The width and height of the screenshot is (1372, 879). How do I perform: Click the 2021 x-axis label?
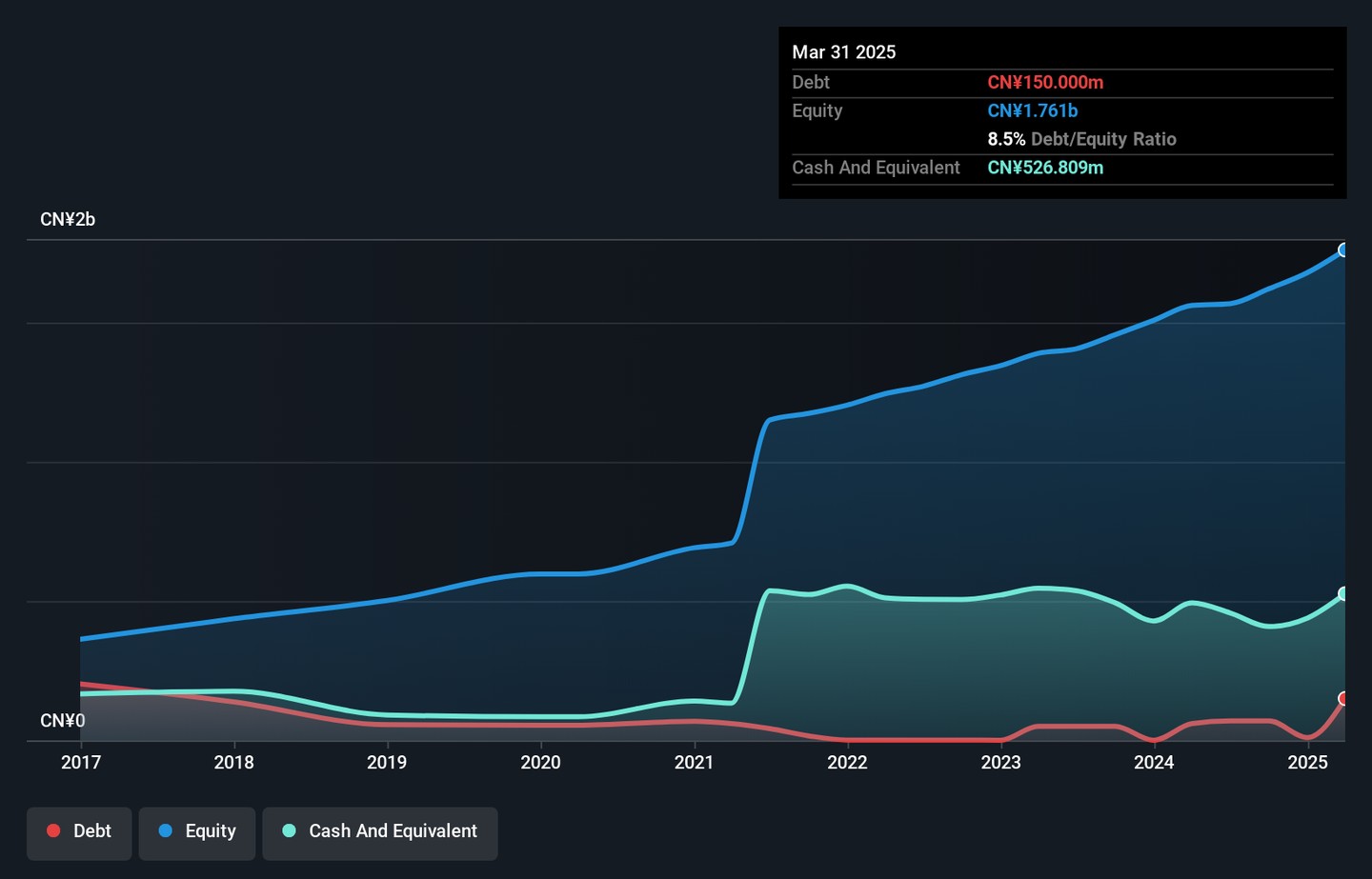694,763
